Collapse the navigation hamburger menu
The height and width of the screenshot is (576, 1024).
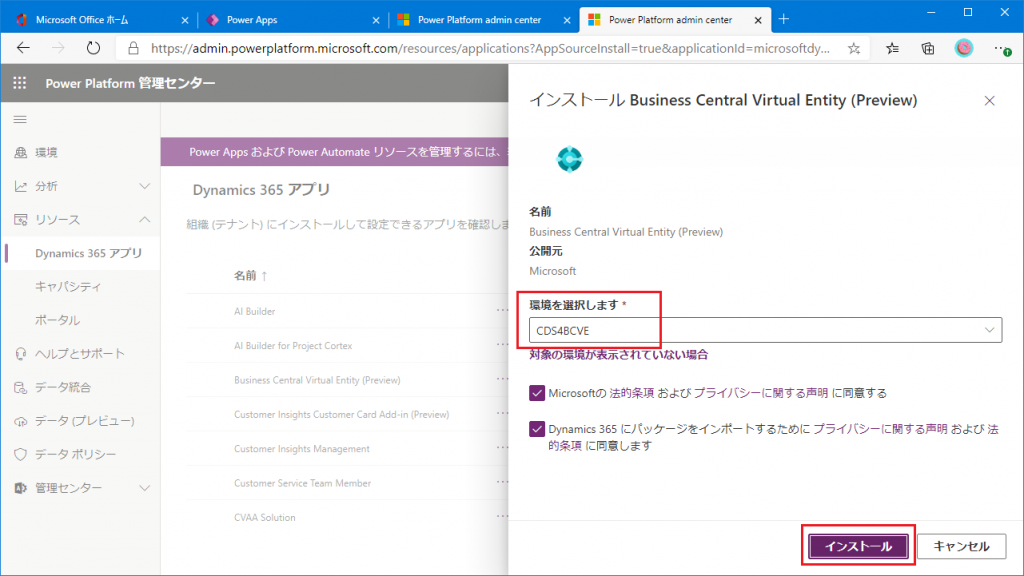(20, 120)
